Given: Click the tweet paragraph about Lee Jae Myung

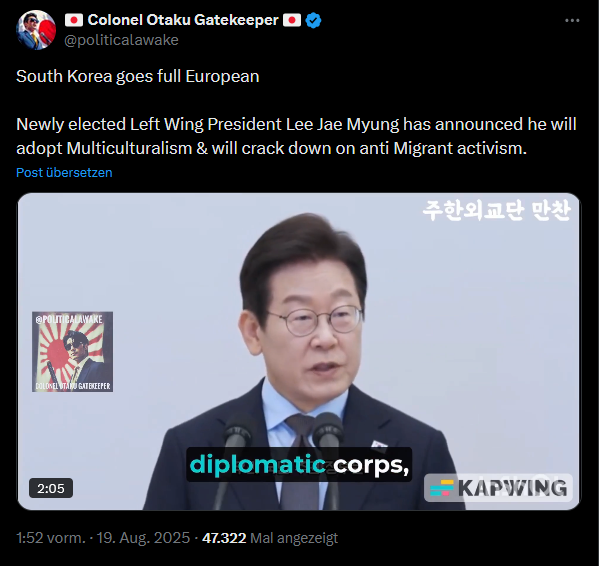Looking at the screenshot, I should pos(296,136).
